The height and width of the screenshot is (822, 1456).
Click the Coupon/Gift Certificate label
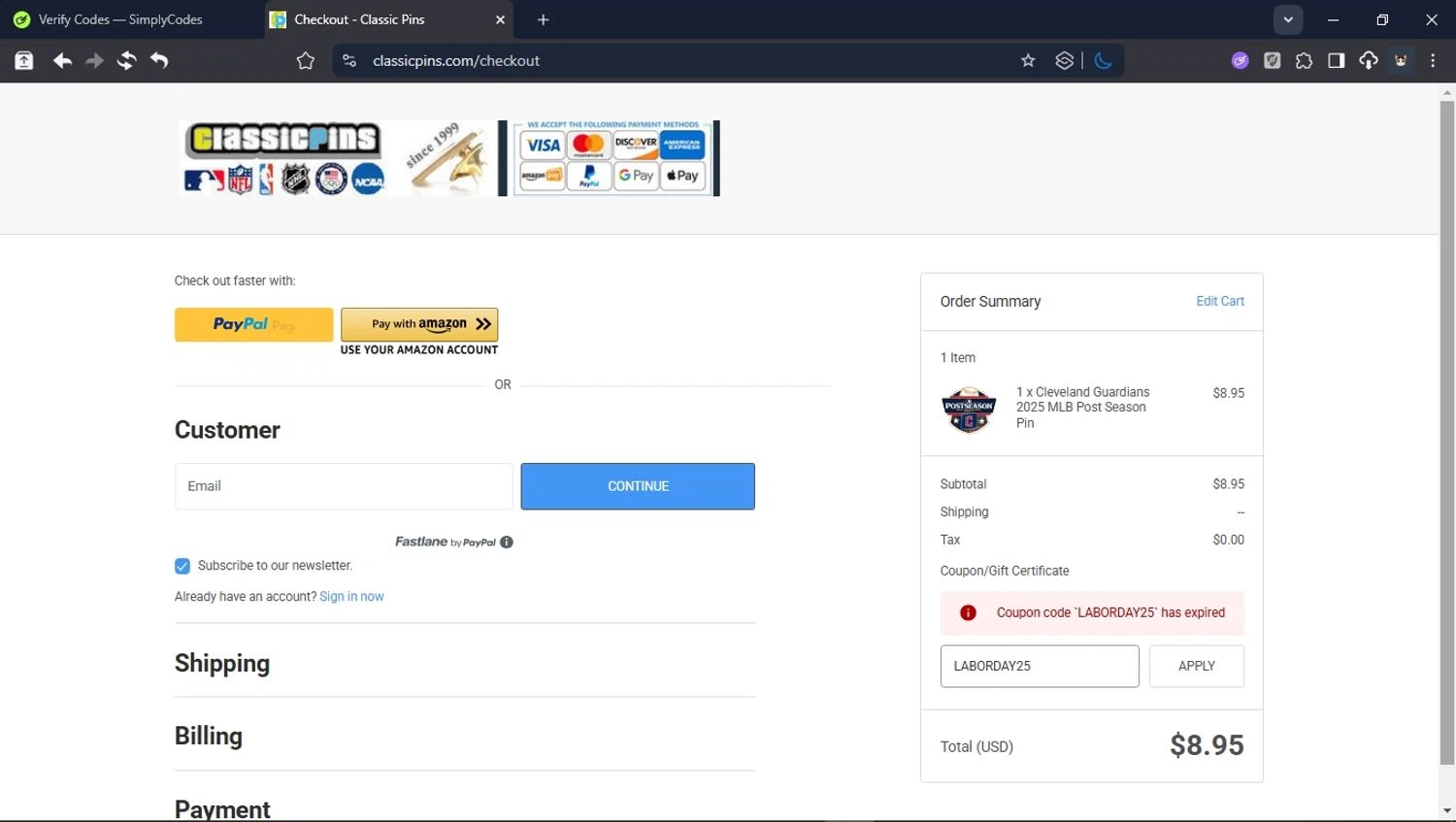[1005, 572]
